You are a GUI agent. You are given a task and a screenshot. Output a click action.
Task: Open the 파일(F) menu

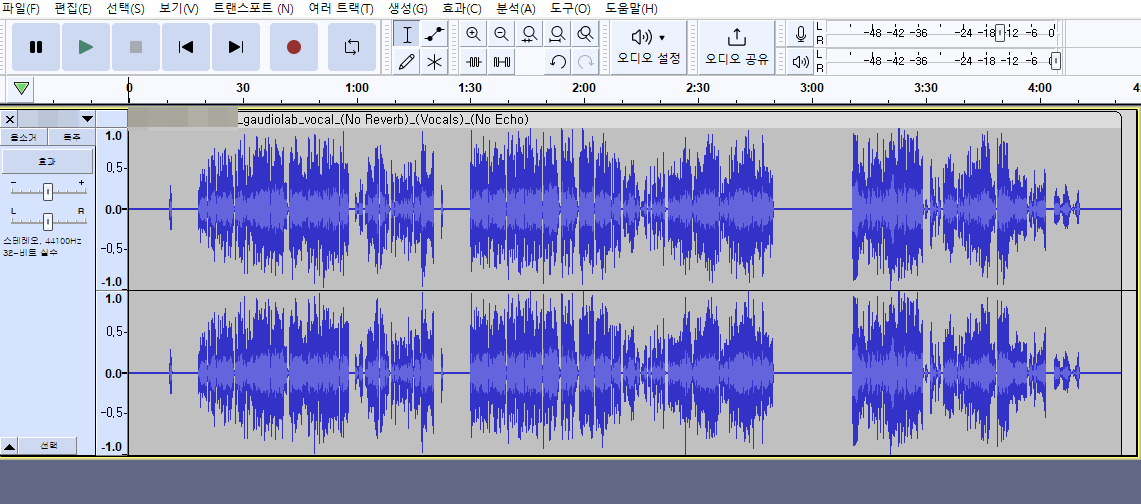click(x=21, y=9)
